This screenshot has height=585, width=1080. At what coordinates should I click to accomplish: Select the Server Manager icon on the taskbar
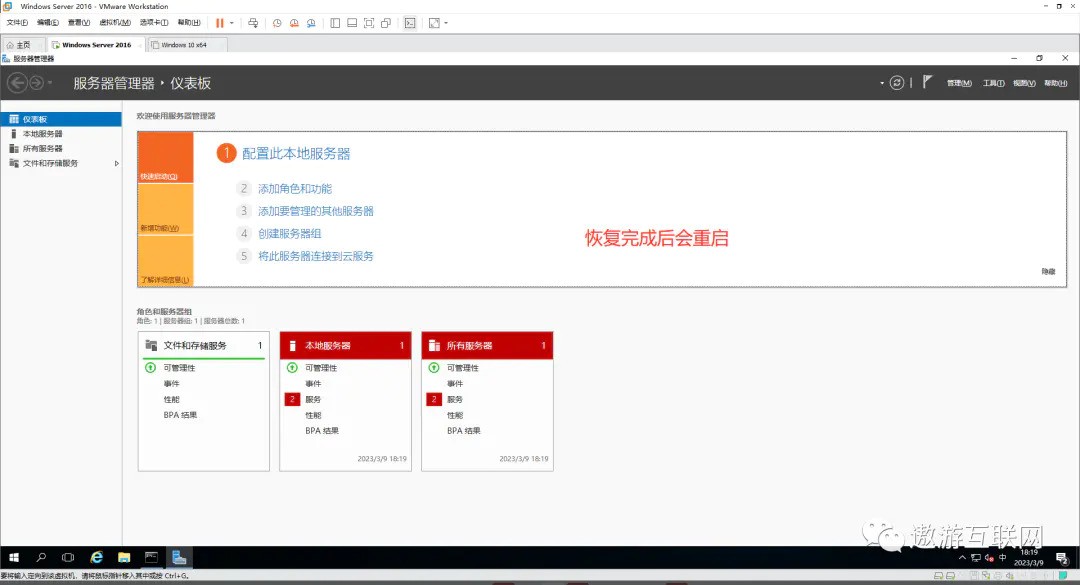[180, 557]
